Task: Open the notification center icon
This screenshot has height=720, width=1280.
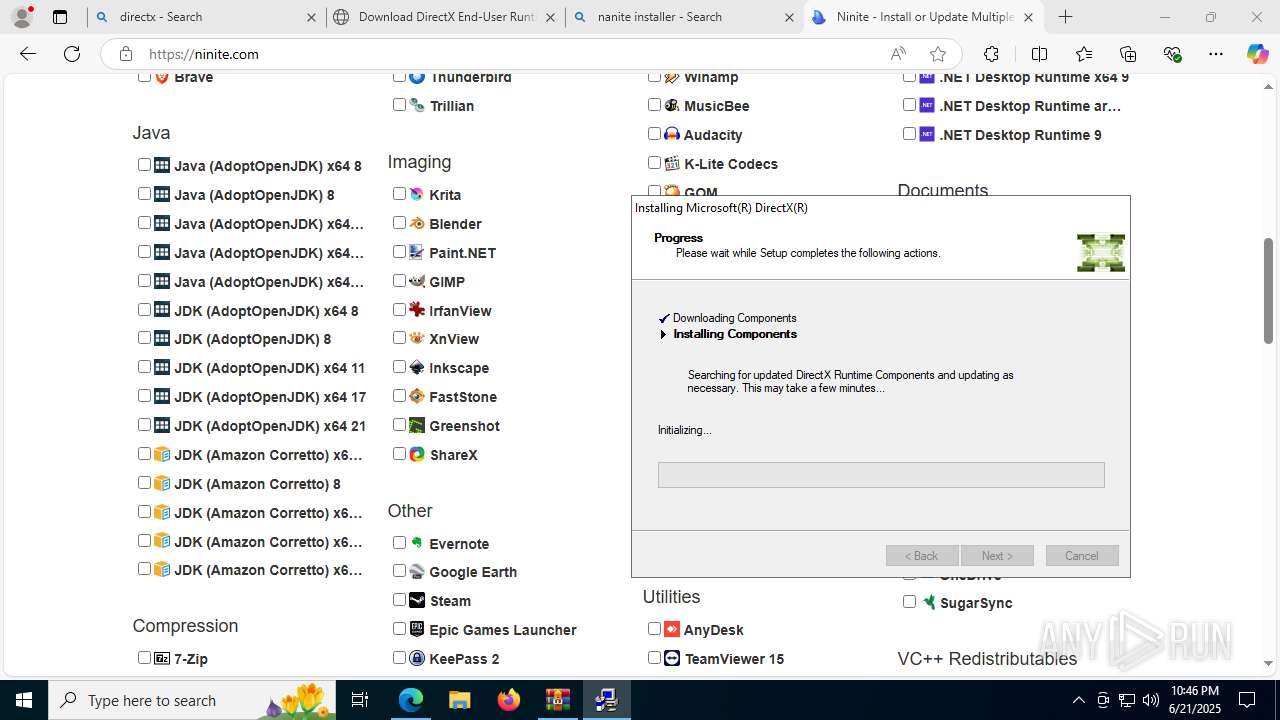Action: click(1247, 700)
